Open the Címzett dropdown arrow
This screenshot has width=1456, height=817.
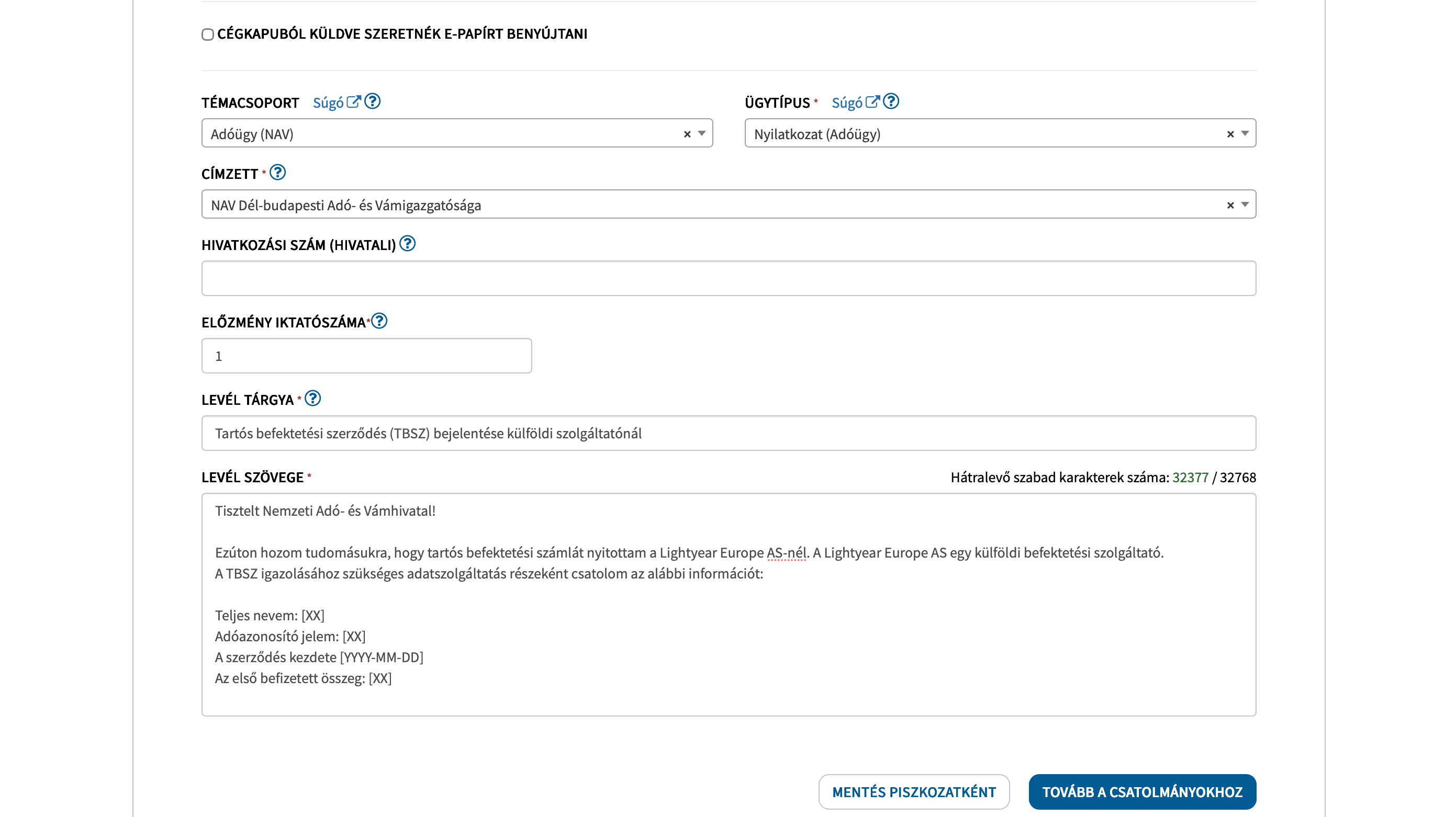pos(1245,205)
